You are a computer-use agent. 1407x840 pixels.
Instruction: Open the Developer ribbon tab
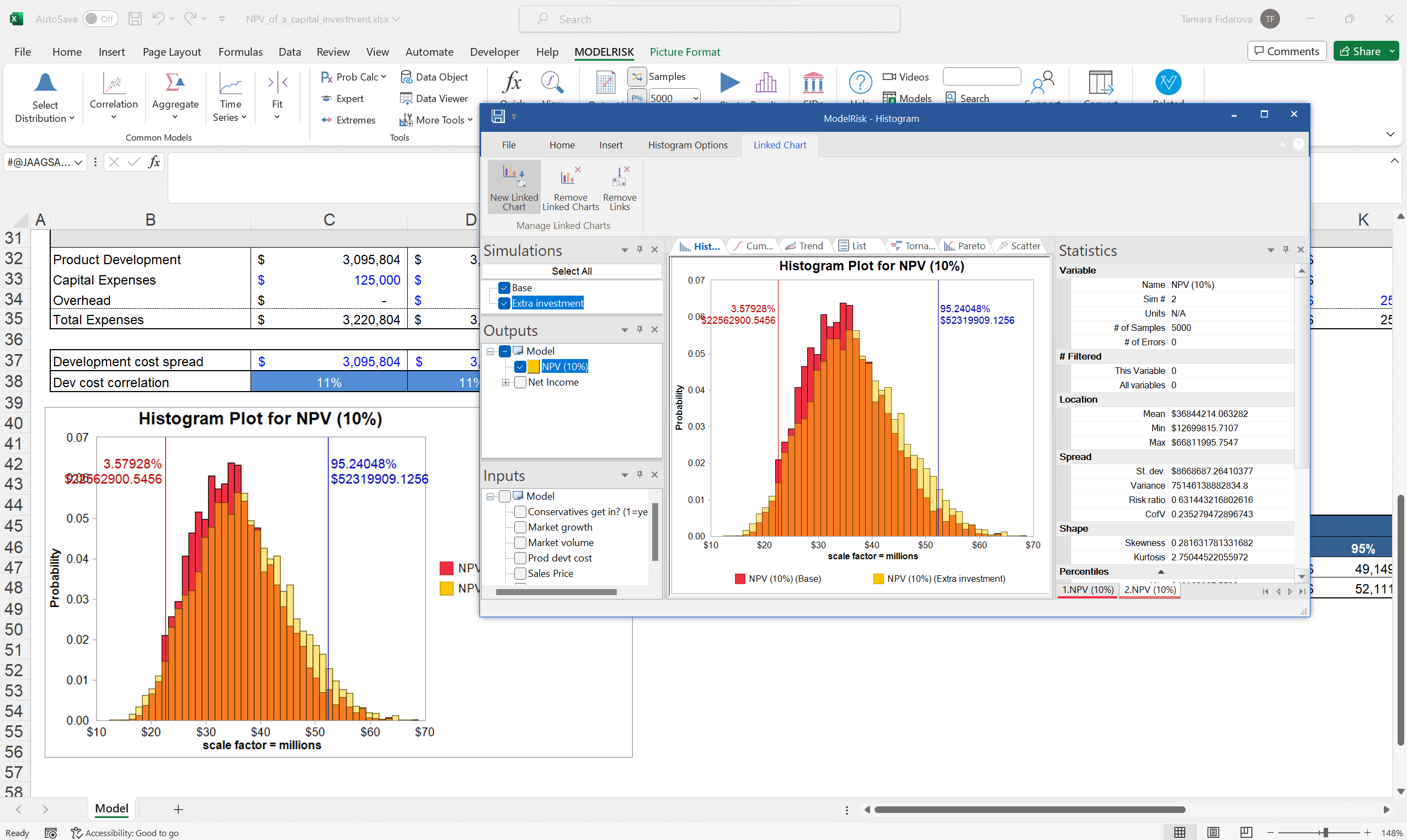494,51
